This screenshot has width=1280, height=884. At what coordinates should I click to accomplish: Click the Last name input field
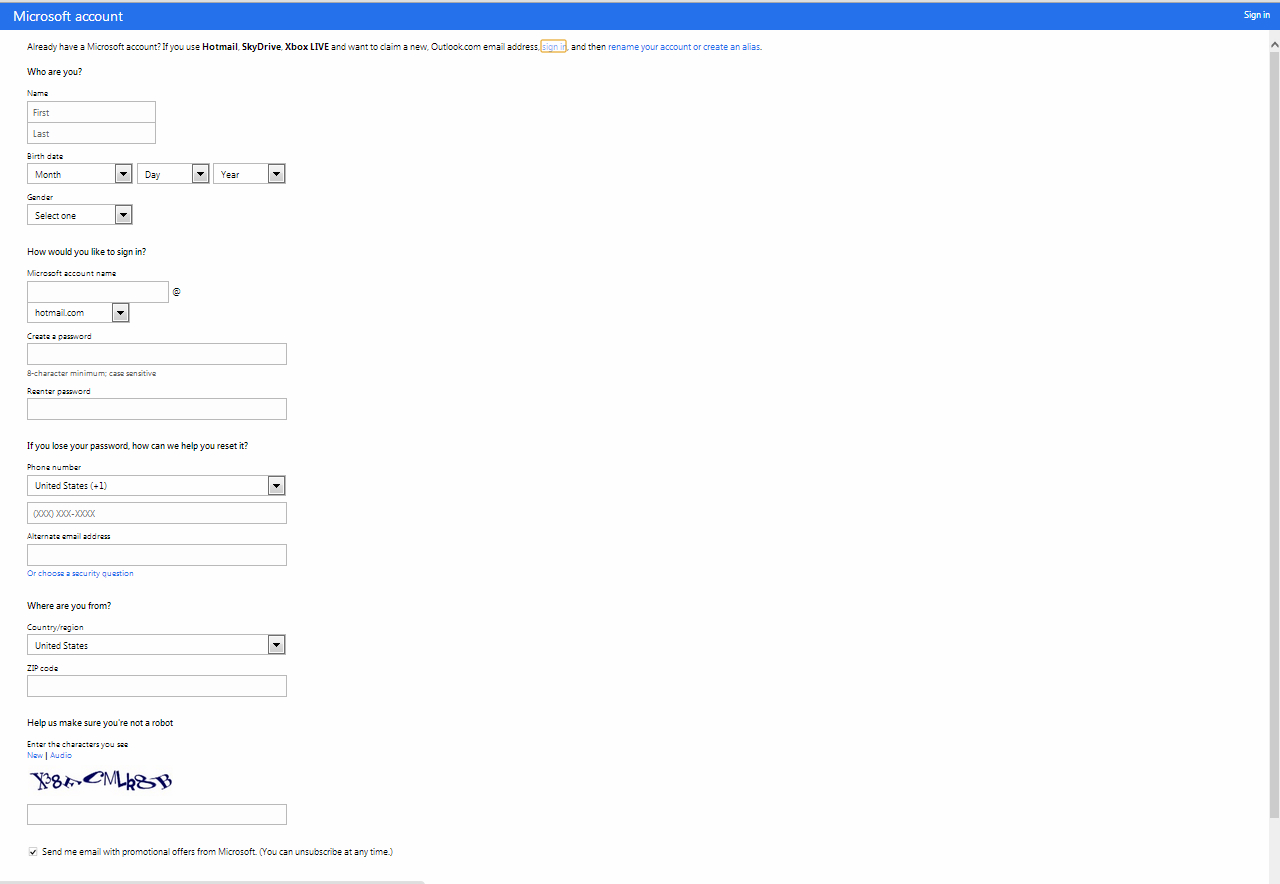tap(91, 133)
